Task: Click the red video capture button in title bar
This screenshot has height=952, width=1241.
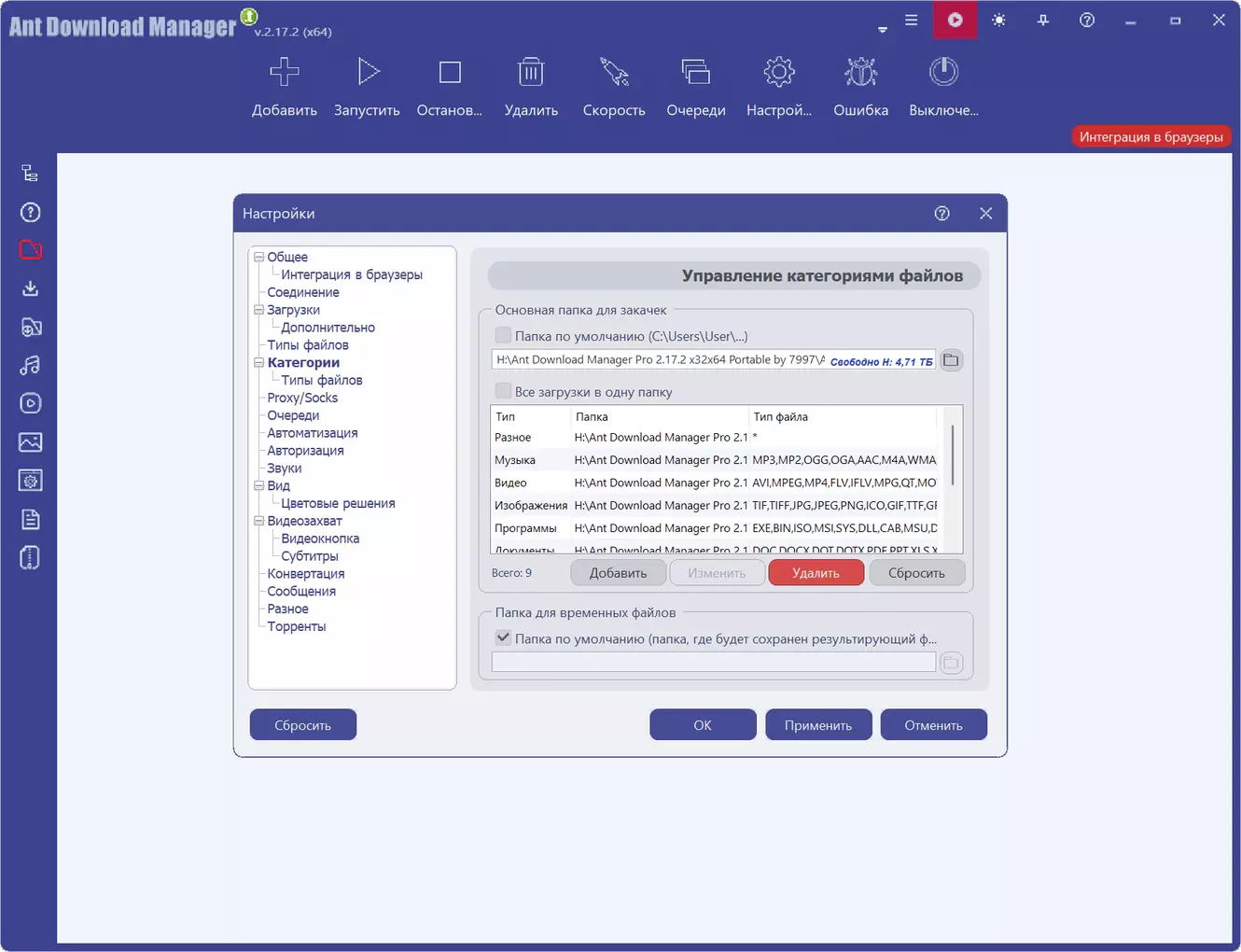Action: click(x=955, y=20)
